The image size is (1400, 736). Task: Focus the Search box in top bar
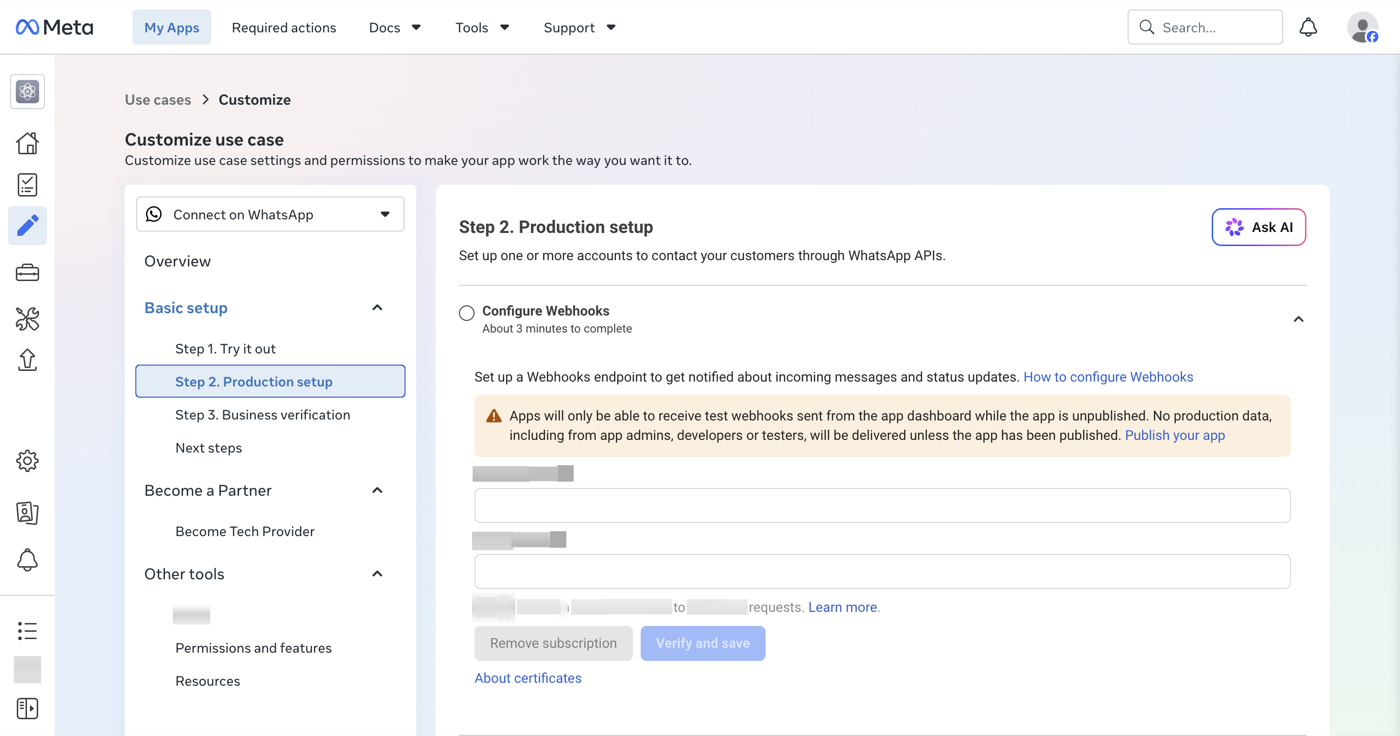[1205, 27]
